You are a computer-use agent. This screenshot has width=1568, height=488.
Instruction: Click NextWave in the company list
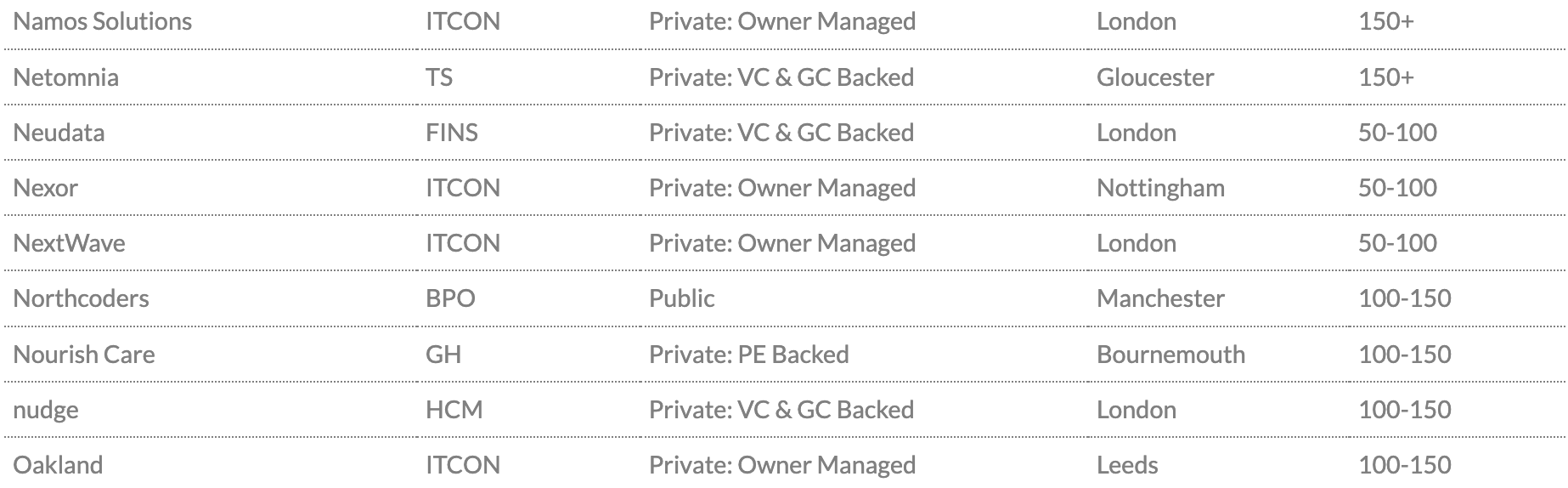(69, 243)
